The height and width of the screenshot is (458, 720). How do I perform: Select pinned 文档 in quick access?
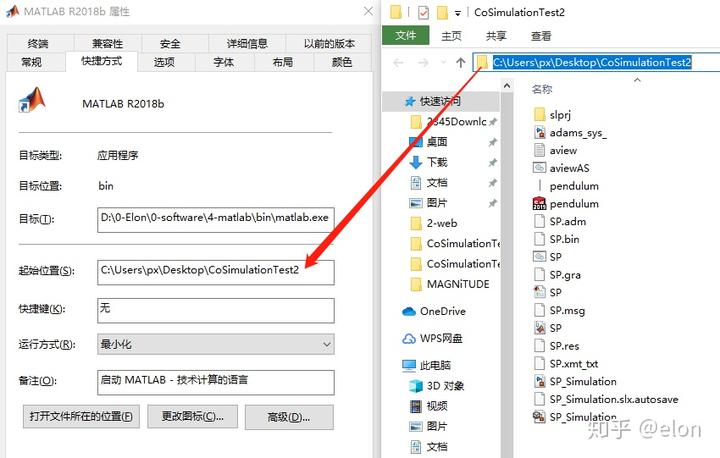coord(437,182)
